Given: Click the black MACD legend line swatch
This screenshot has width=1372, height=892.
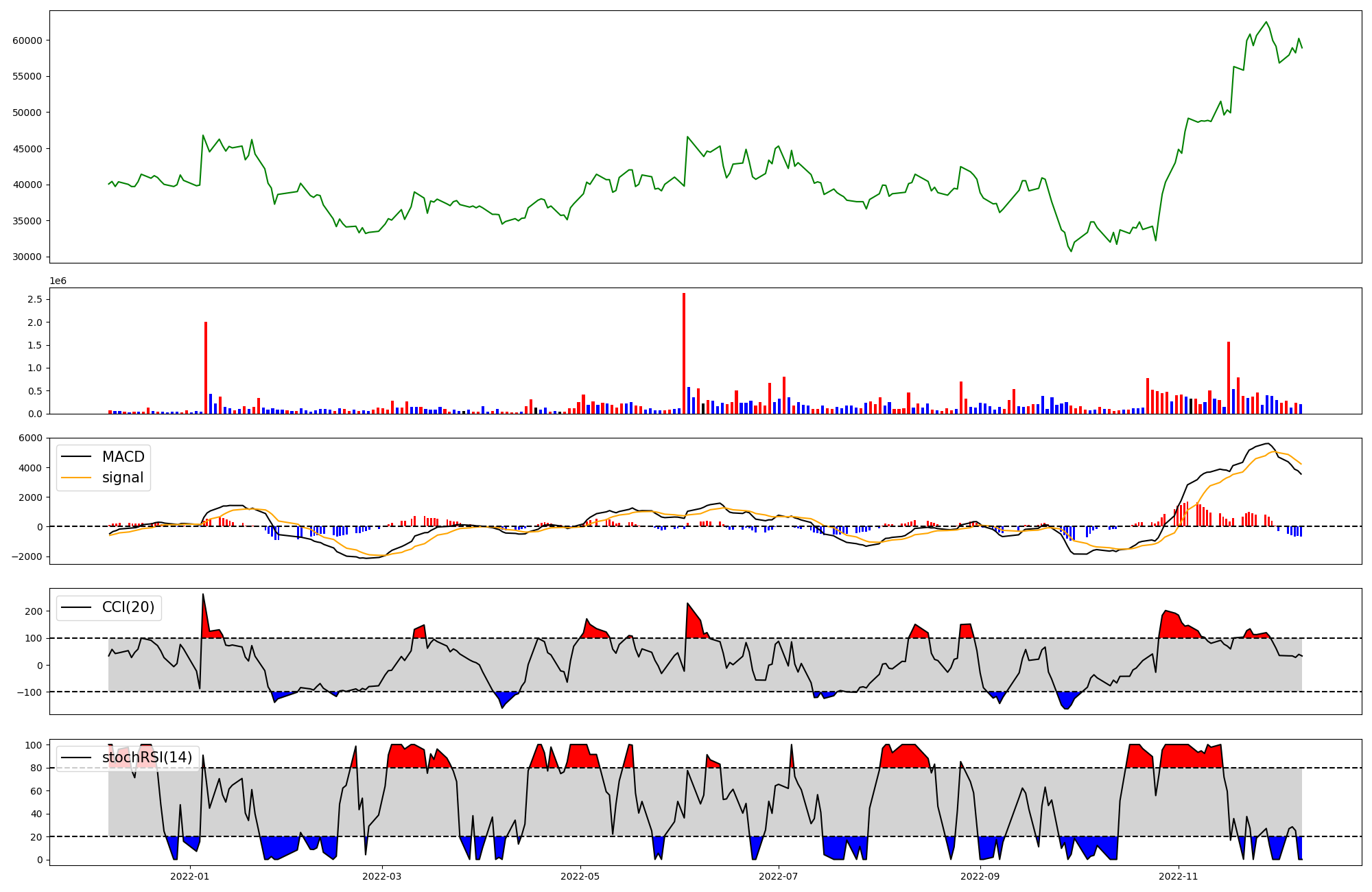Looking at the screenshot, I should pos(76,457).
